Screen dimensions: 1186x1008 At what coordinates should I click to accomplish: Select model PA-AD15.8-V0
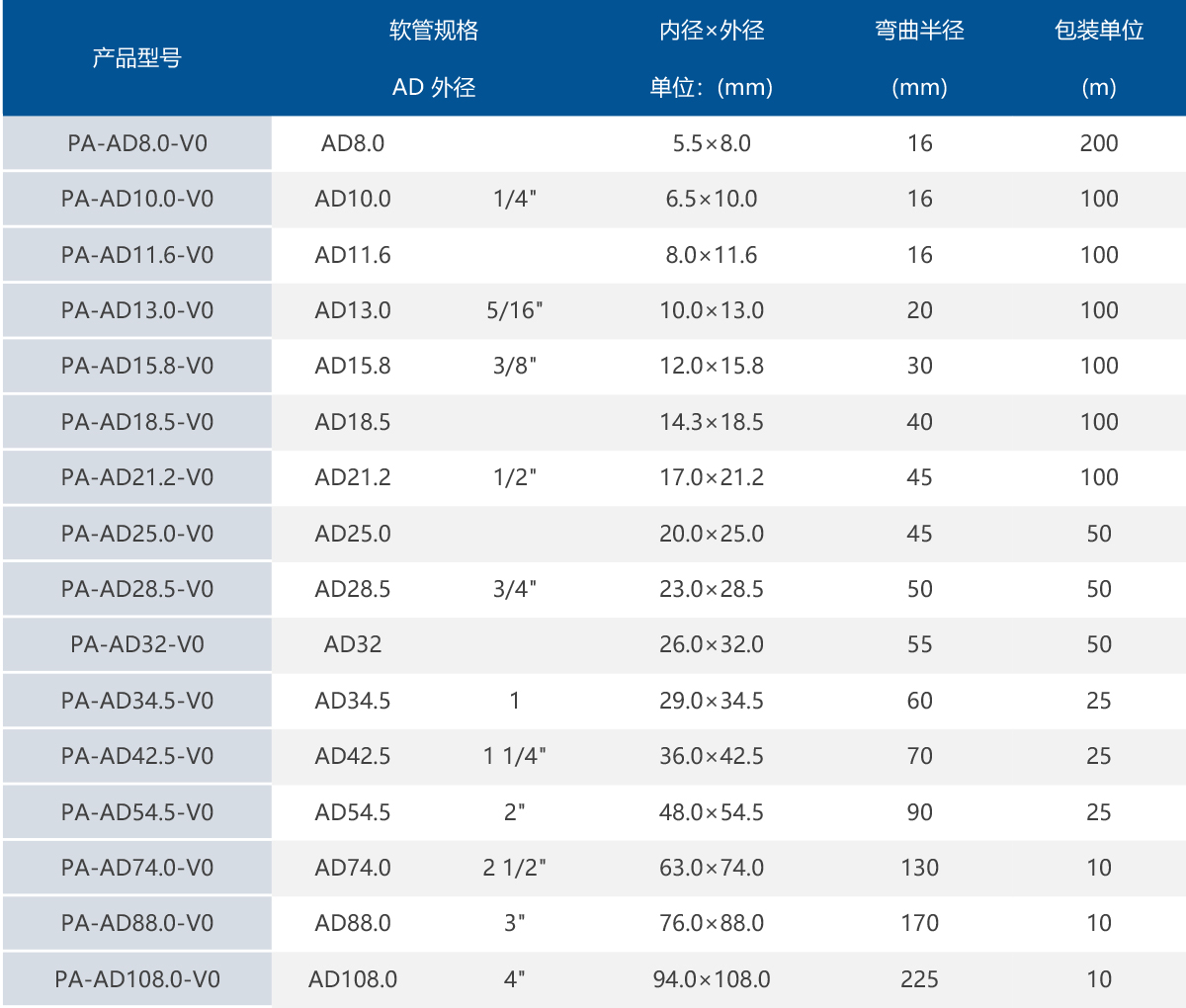(137, 366)
